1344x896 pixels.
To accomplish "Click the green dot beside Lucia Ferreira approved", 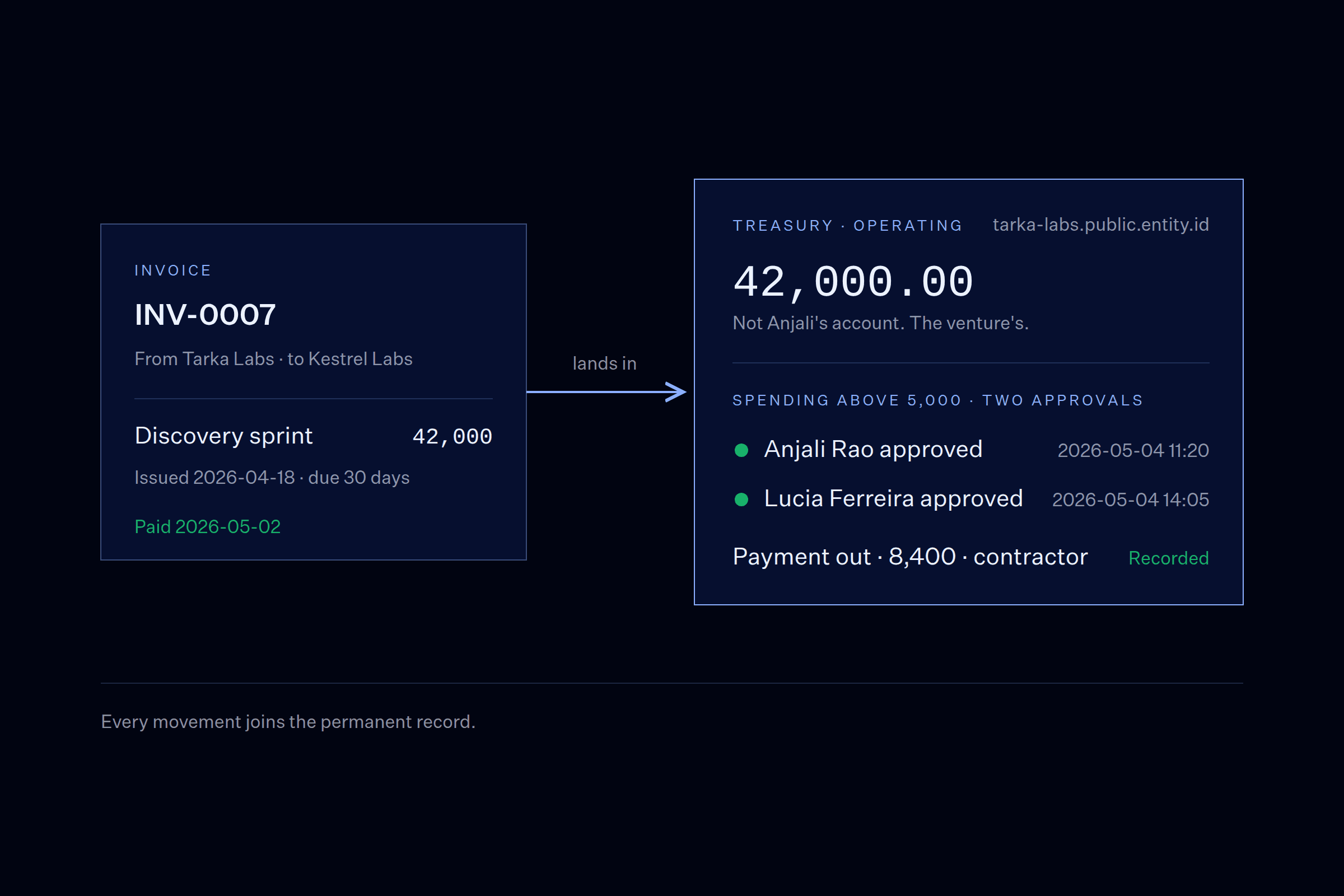I will pos(741,500).
